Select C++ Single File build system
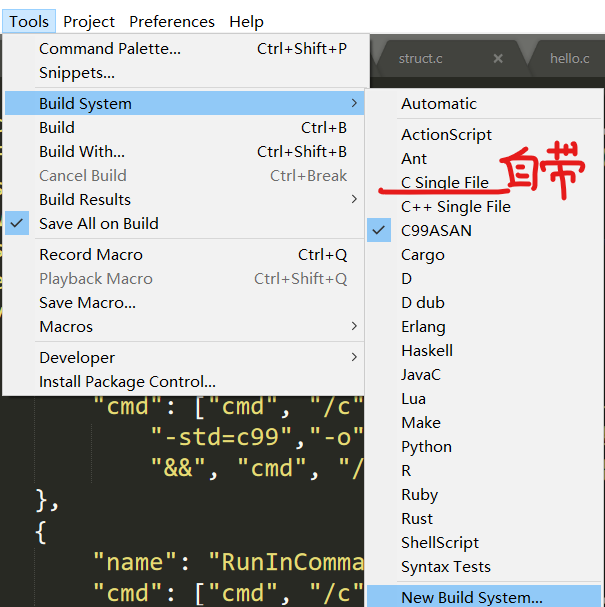The width and height of the screenshot is (605, 607). pyautogui.click(x=484, y=207)
